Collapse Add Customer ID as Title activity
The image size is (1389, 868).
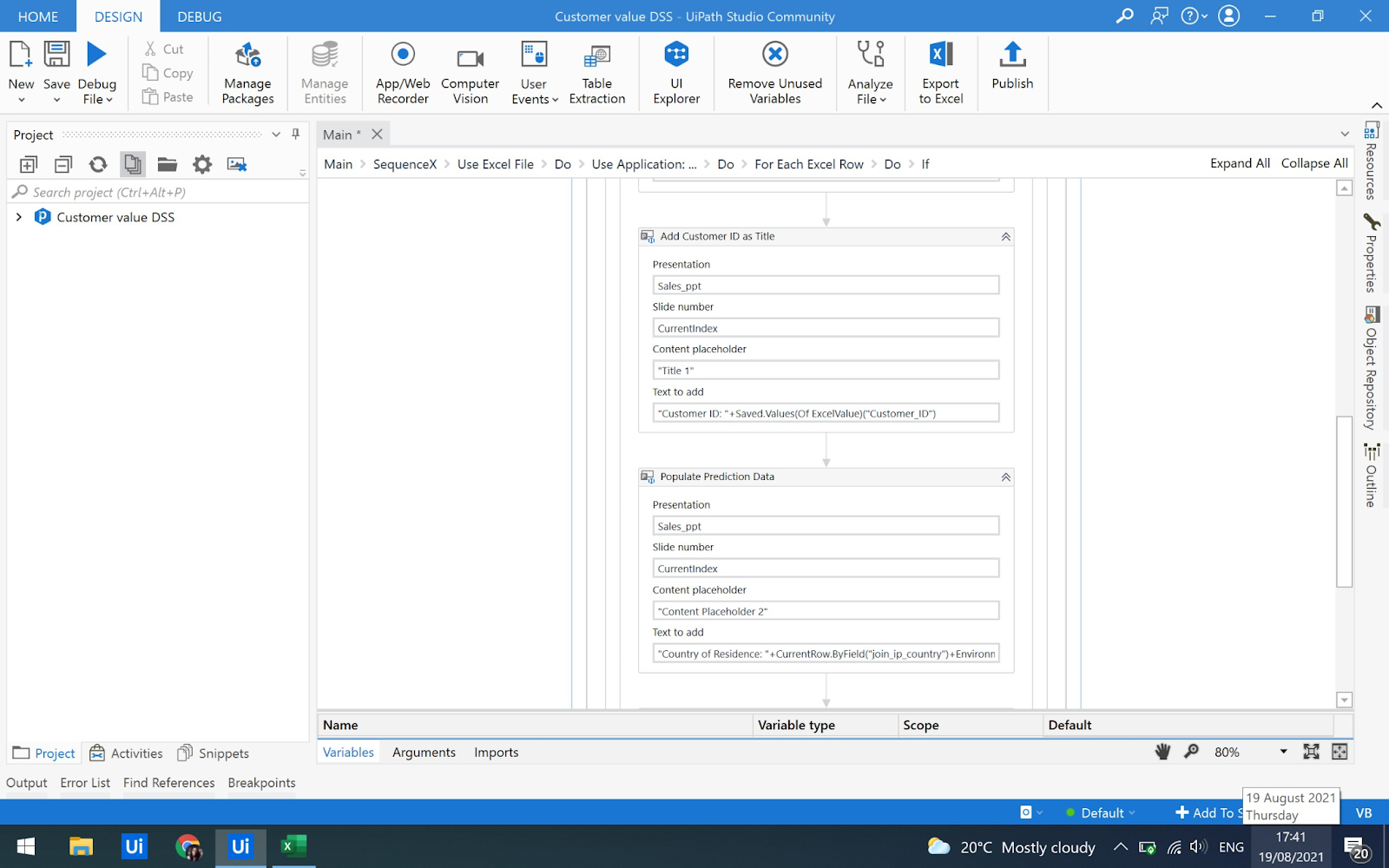[x=1005, y=237]
